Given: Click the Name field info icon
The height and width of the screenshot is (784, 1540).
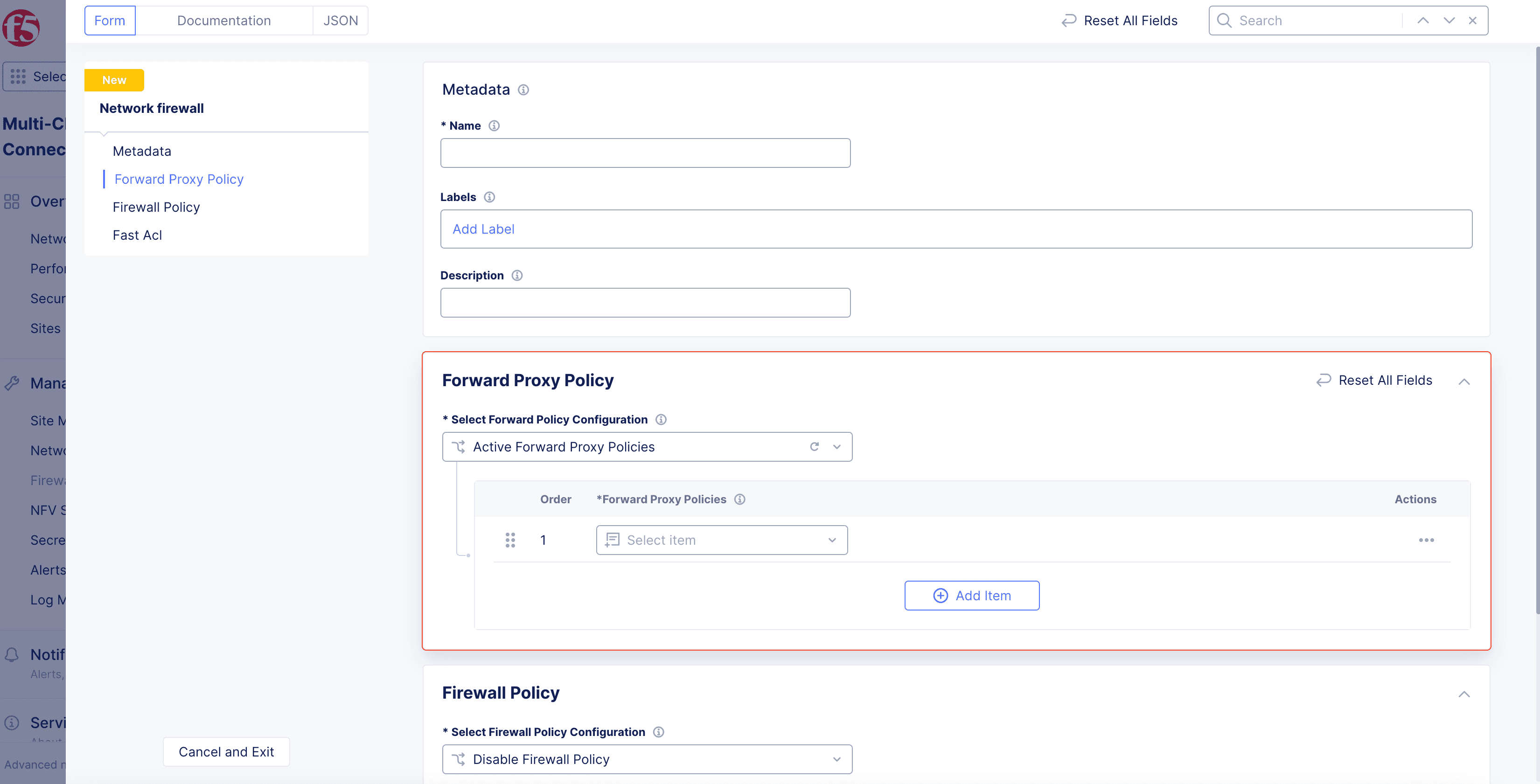Looking at the screenshot, I should coord(494,125).
